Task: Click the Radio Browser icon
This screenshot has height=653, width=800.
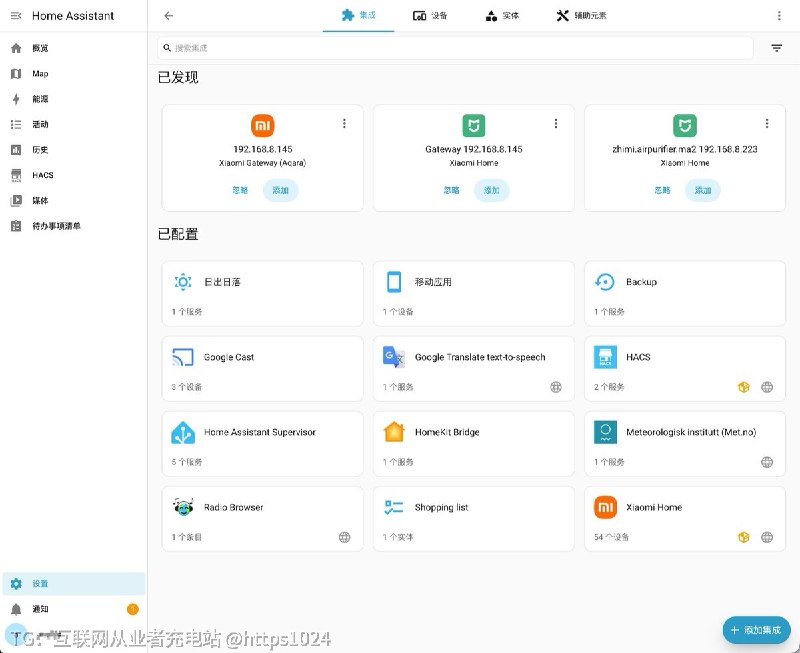Action: pyautogui.click(x=183, y=507)
